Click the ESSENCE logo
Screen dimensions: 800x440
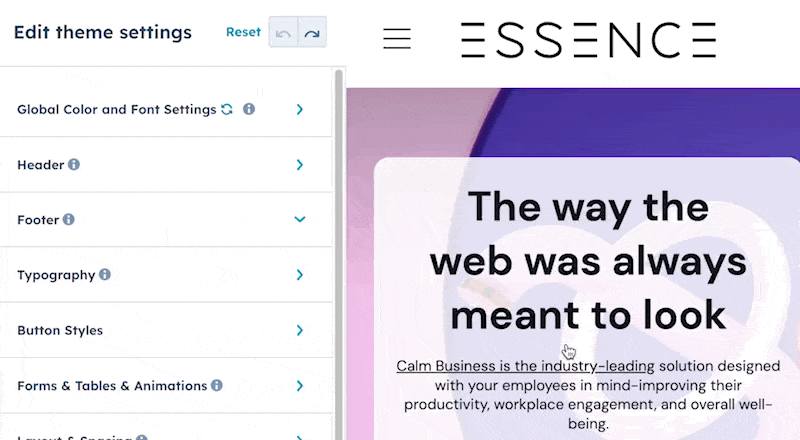[589, 40]
